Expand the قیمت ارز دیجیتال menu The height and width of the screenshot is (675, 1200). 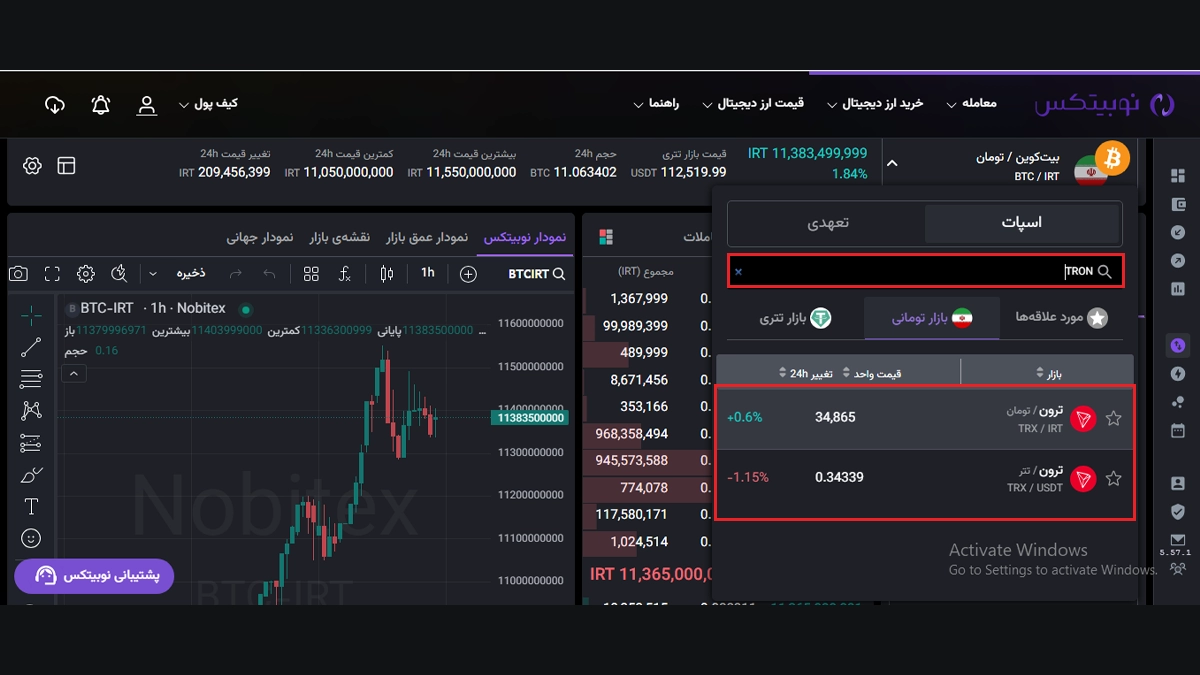(x=753, y=104)
